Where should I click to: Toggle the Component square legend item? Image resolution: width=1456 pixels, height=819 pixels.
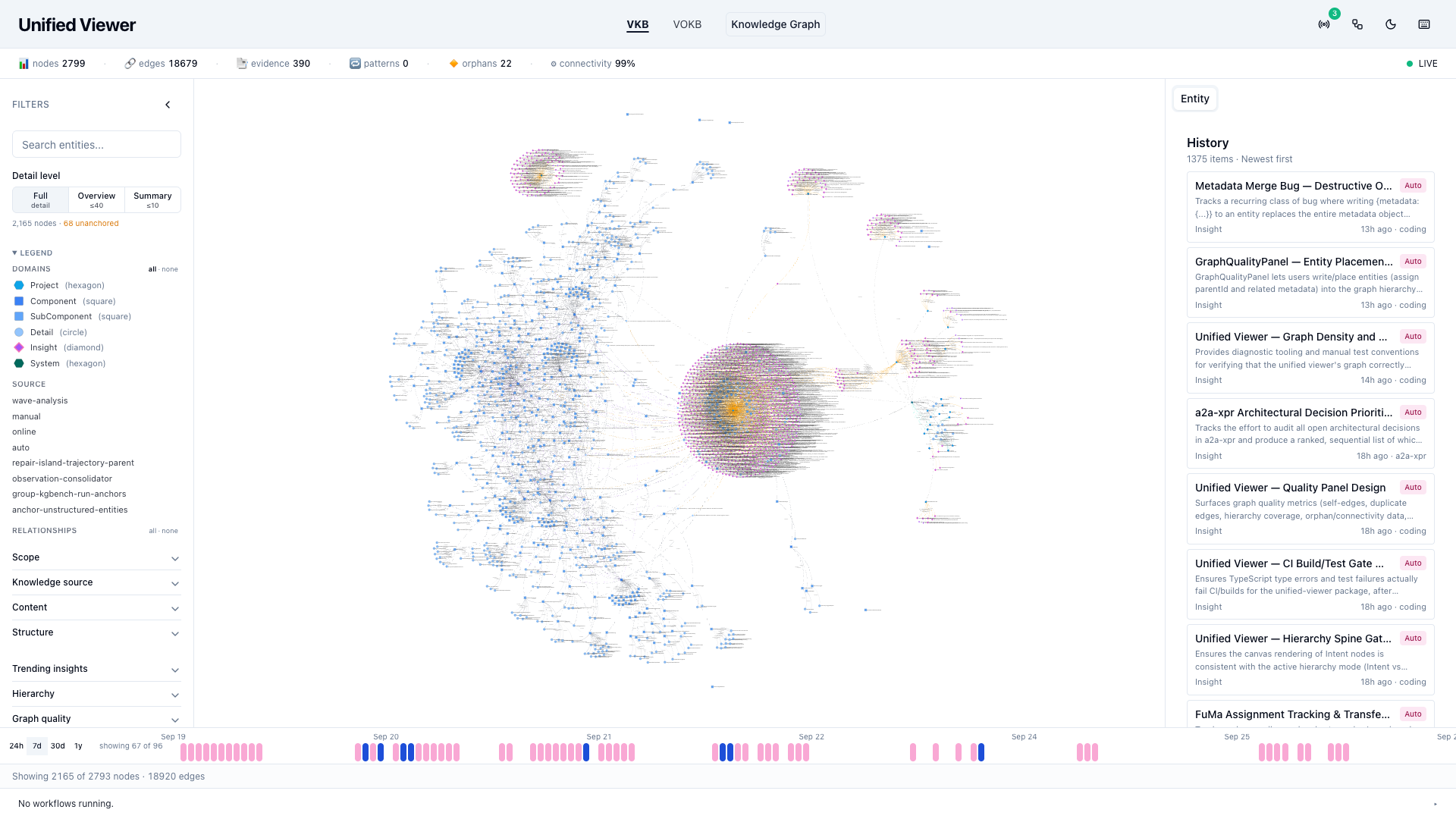click(x=64, y=301)
